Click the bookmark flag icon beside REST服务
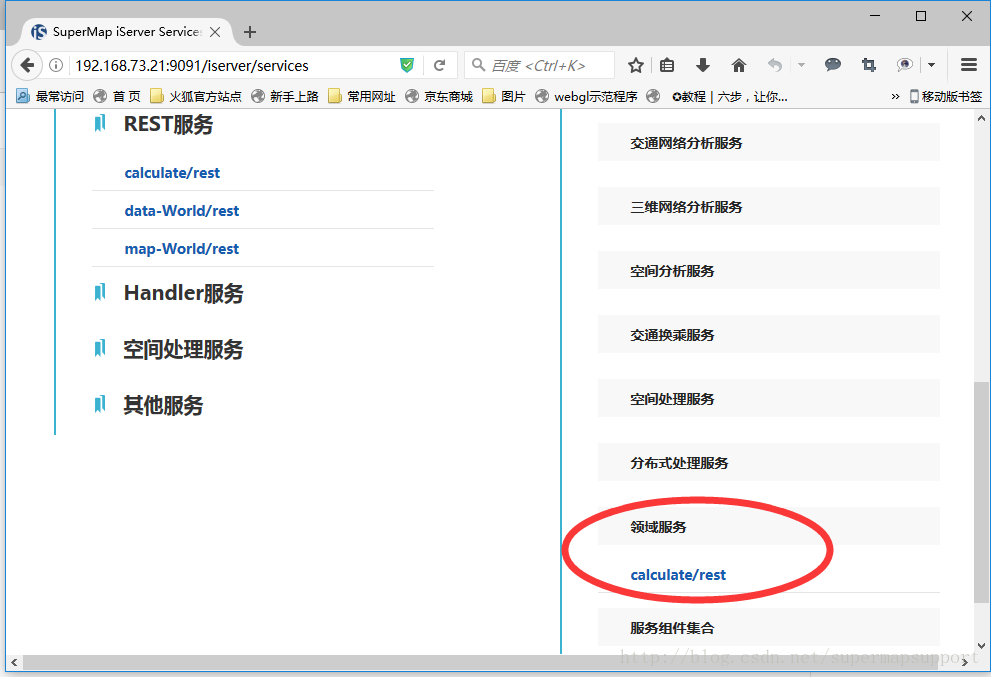This screenshot has width=991, height=677. coord(100,123)
